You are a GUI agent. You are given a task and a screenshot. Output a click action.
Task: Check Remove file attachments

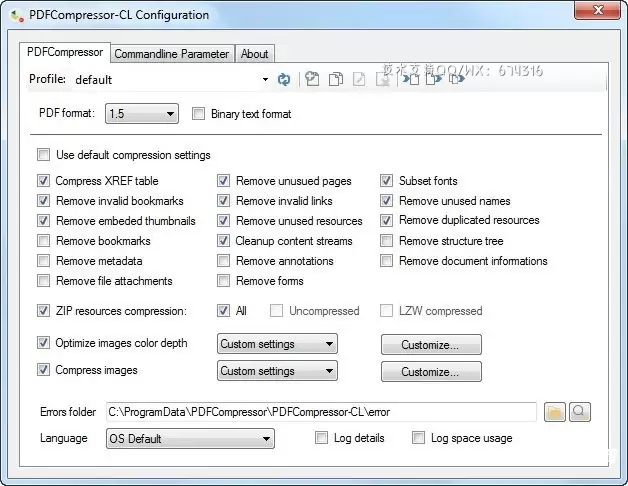[43, 281]
